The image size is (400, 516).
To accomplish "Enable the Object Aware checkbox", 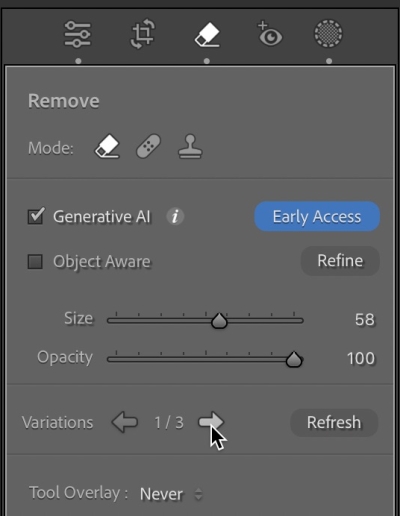I will click(35, 262).
